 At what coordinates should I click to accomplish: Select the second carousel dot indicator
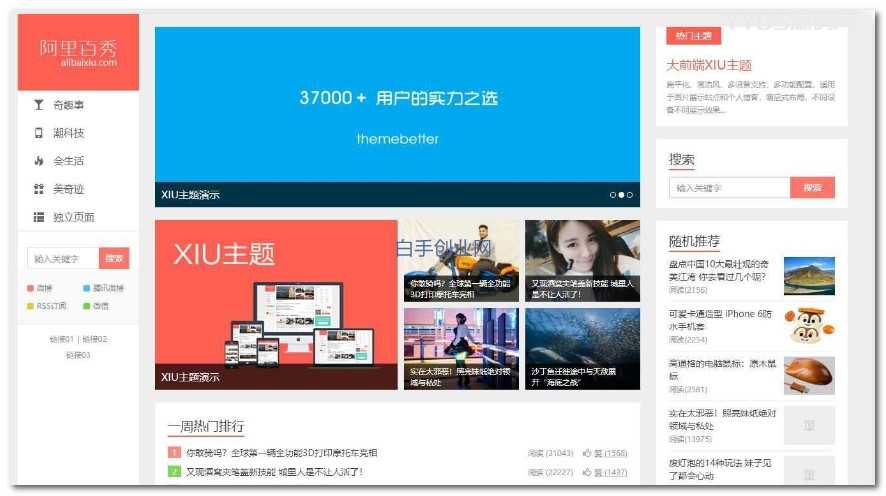click(x=621, y=195)
